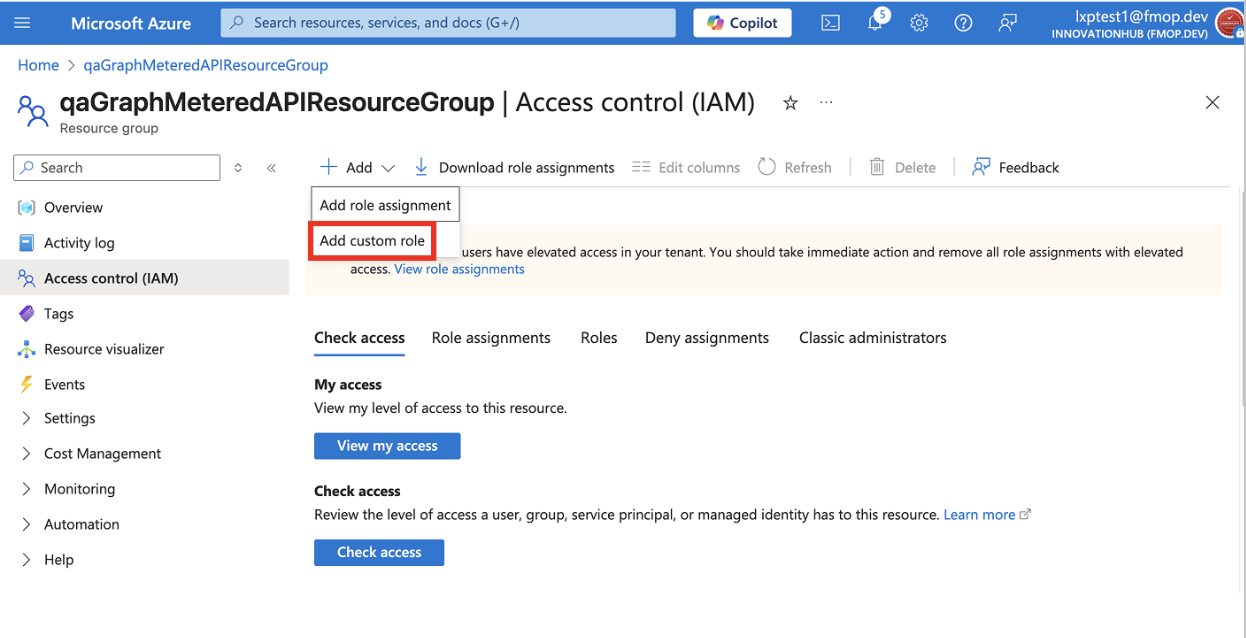Screen dimensions: 1246x638
Task: Open Cloud Shell from top bar
Action: point(830,23)
